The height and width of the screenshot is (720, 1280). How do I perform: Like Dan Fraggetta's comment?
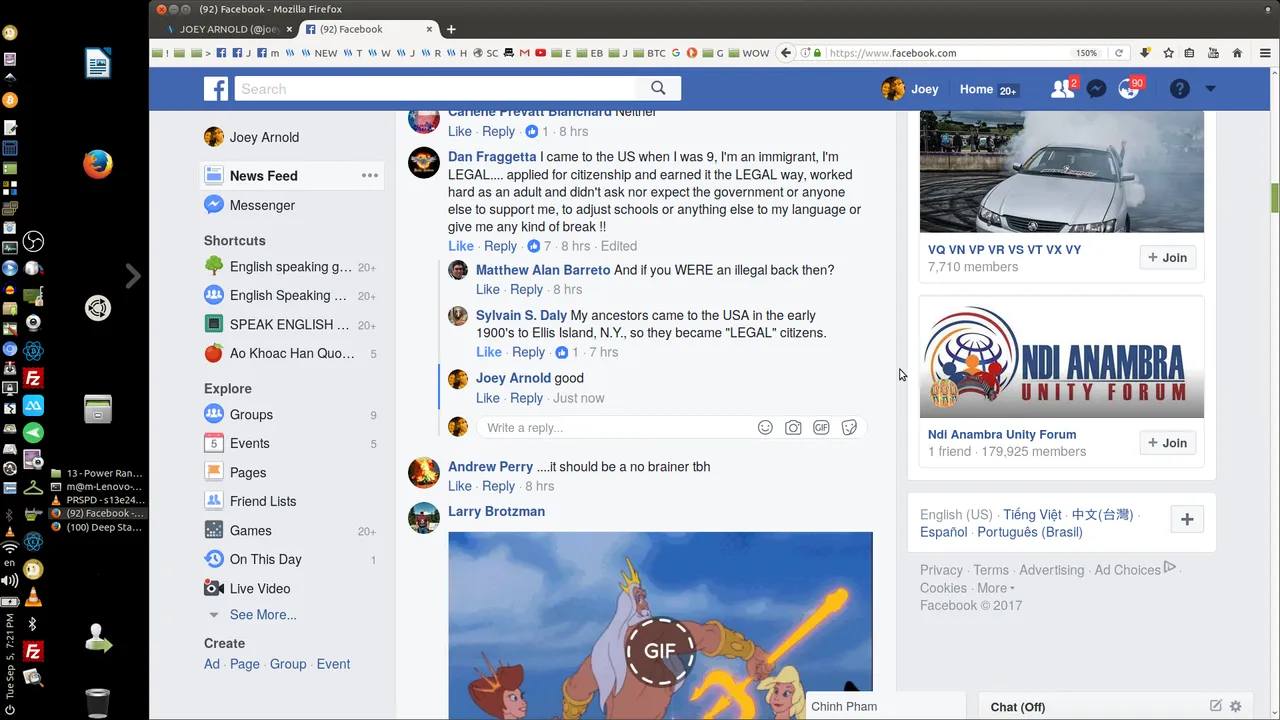pyautogui.click(x=461, y=246)
